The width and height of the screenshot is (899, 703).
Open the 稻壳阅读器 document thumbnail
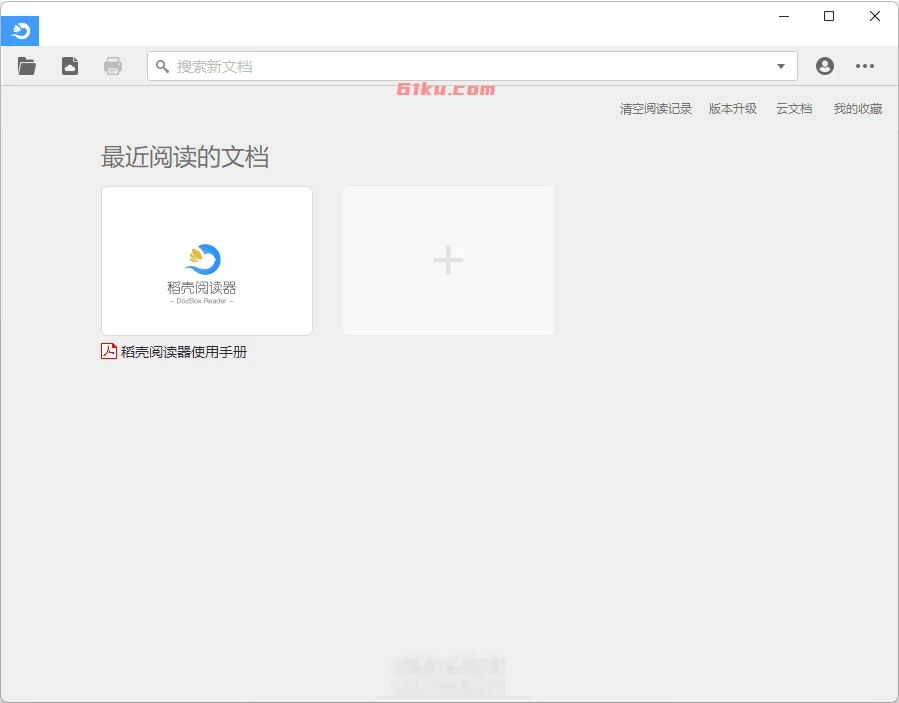point(207,261)
